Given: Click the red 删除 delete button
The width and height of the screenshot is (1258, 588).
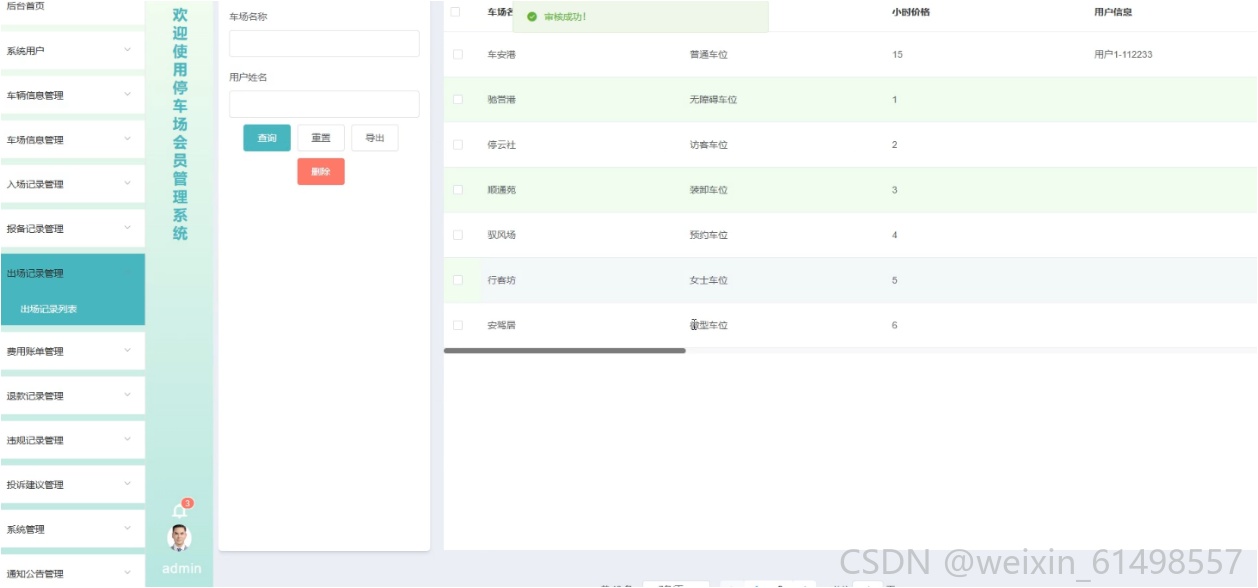Looking at the screenshot, I should click(x=321, y=171).
